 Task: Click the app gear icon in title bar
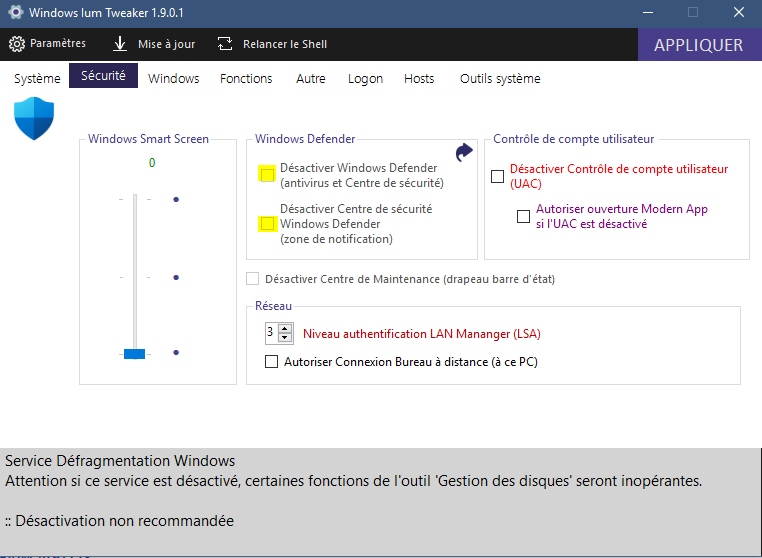[x=16, y=12]
